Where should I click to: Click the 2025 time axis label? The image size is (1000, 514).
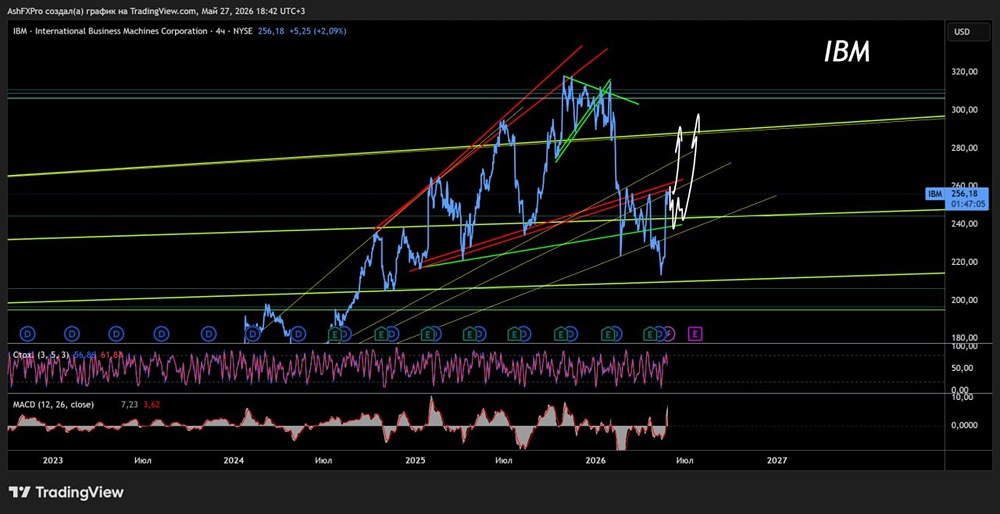click(x=415, y=459)
